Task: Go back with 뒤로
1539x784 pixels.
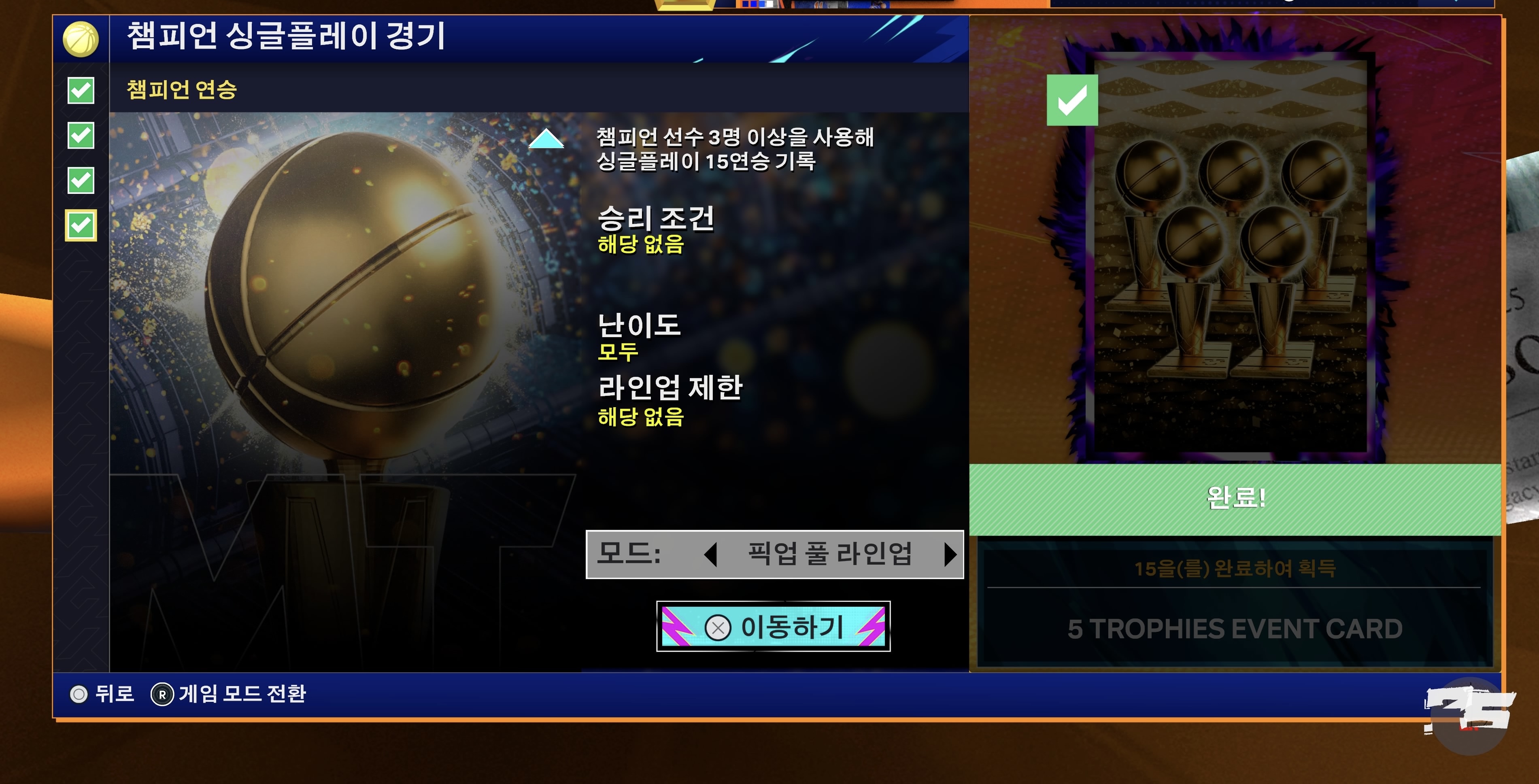Action: 114,694
